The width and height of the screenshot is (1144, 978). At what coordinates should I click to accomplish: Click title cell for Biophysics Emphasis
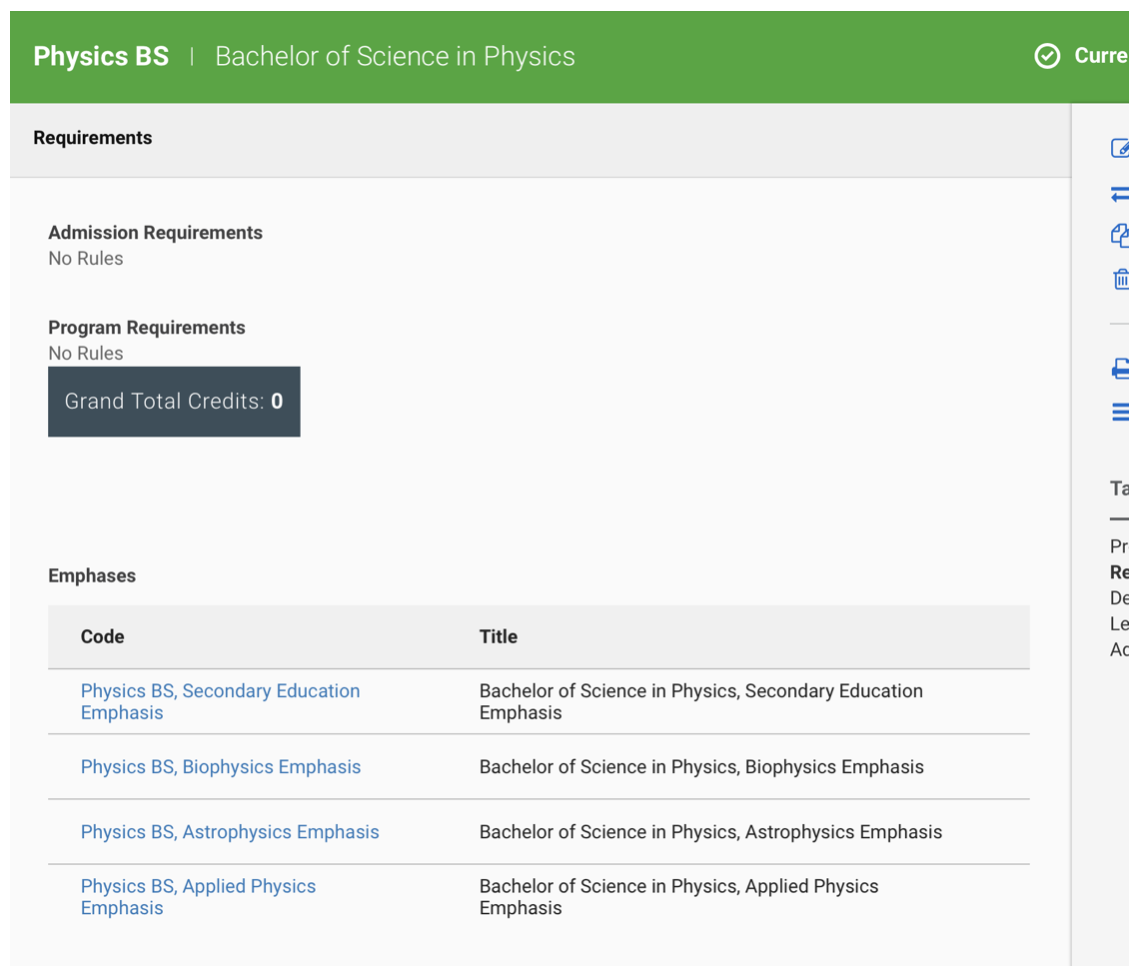(701, 766)
